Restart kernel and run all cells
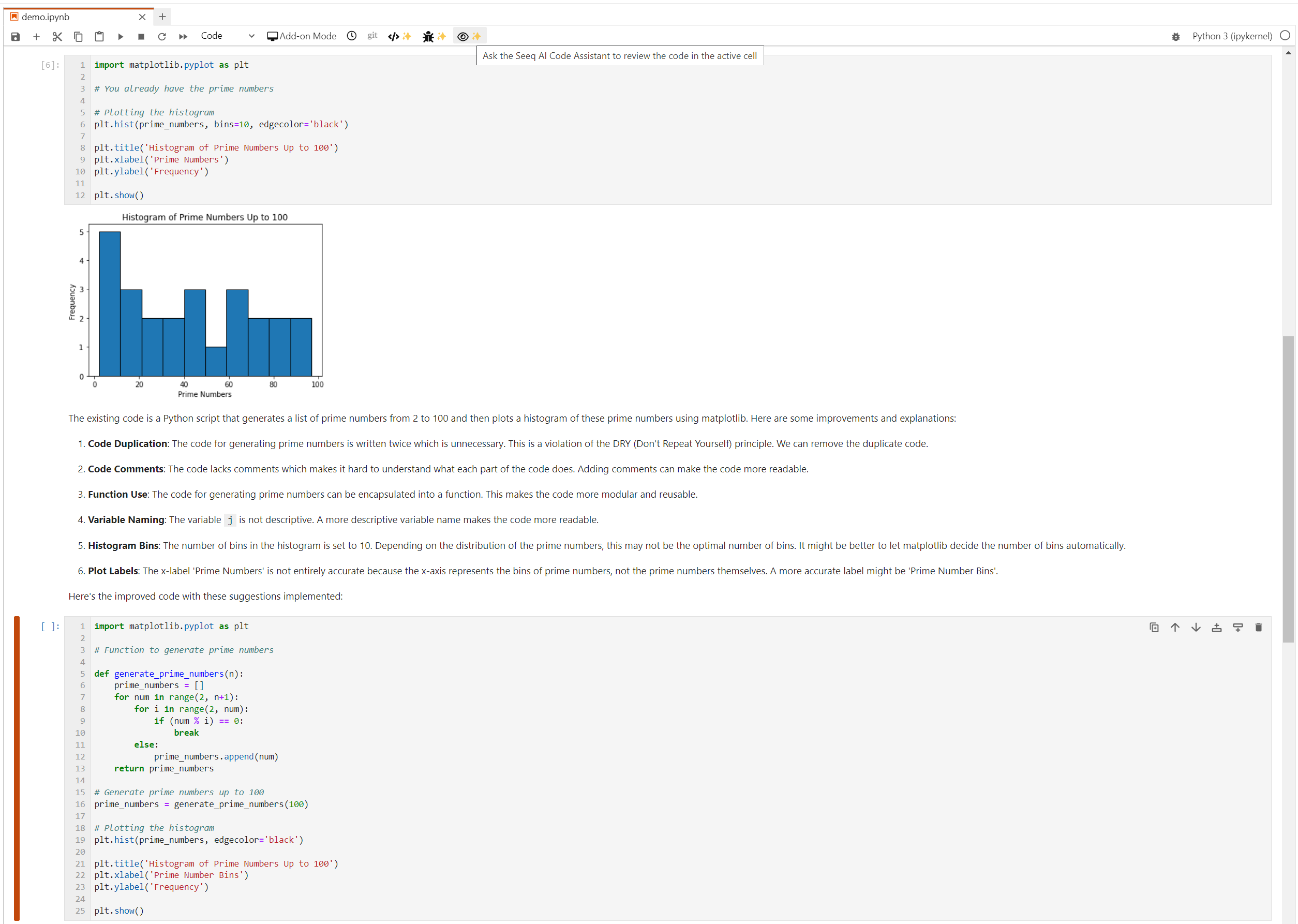Viewport: 1298px width, 924px height. [183, 36]
